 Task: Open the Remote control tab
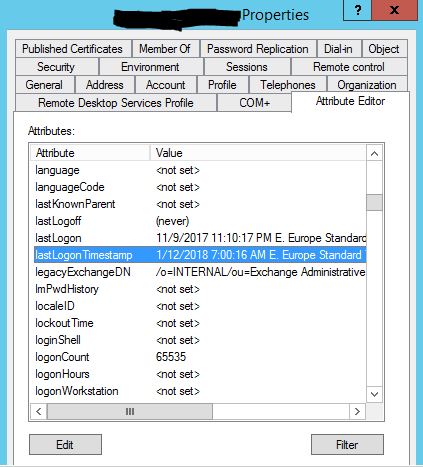(x=349, y=67)
